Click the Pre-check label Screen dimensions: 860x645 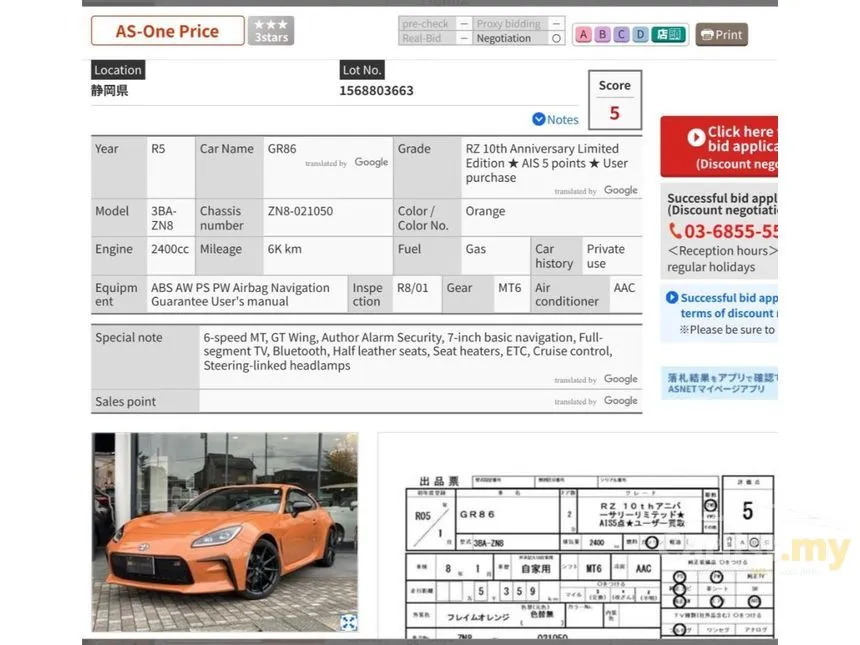425,24
